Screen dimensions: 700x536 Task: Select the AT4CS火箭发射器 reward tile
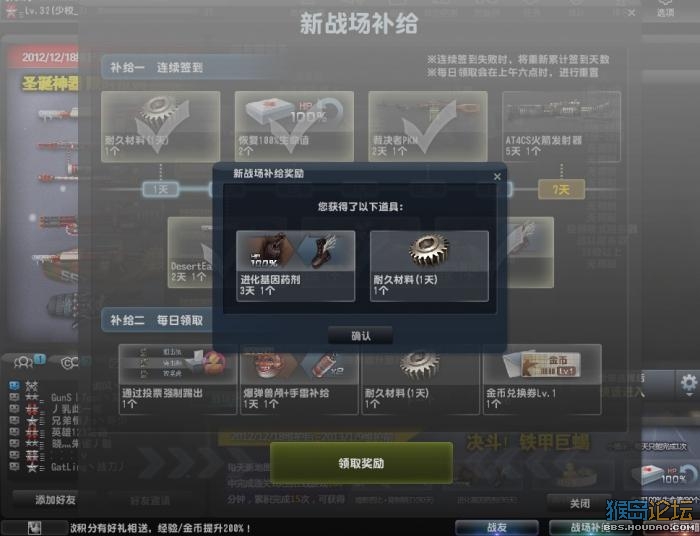(561, 126)
